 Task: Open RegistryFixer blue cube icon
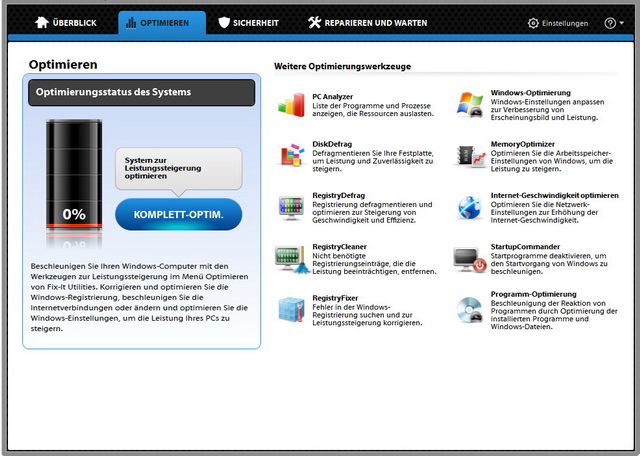pyautogui.click(x=291, y=310)
